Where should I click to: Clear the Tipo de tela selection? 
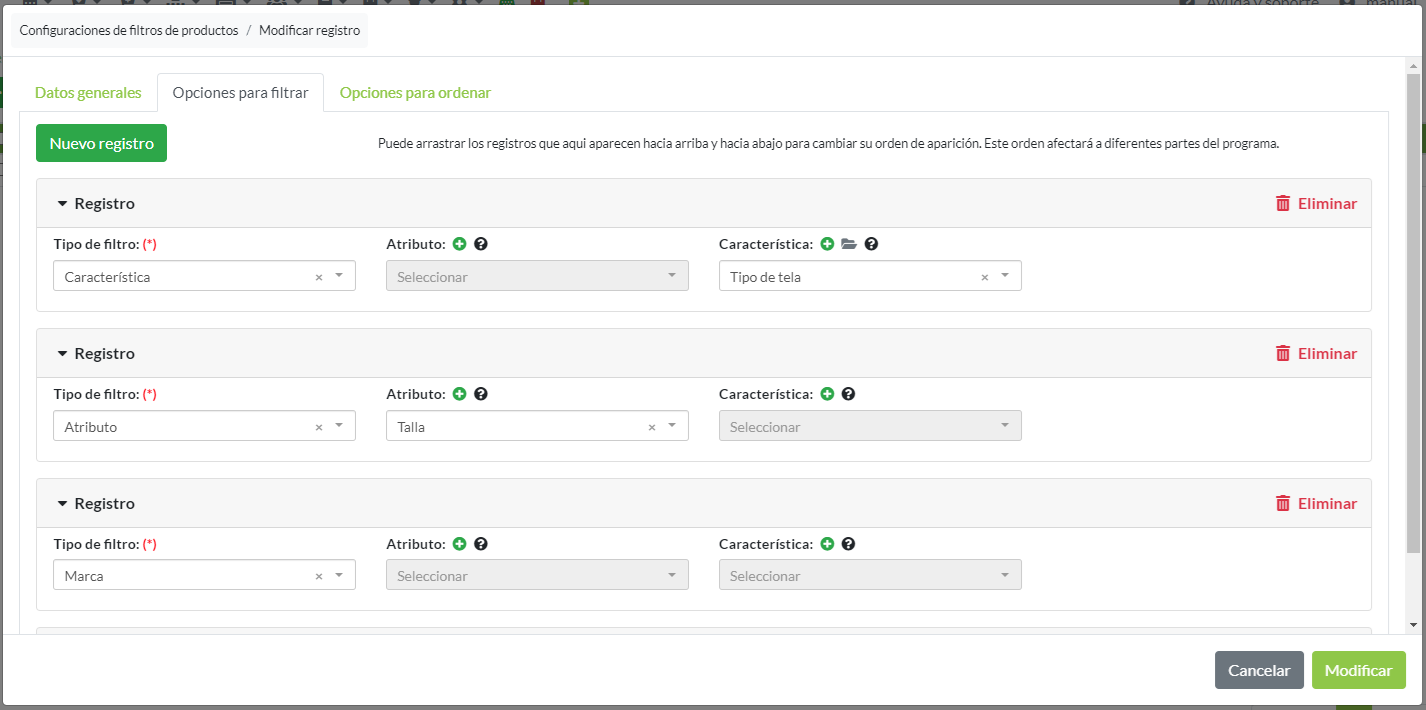984,277
